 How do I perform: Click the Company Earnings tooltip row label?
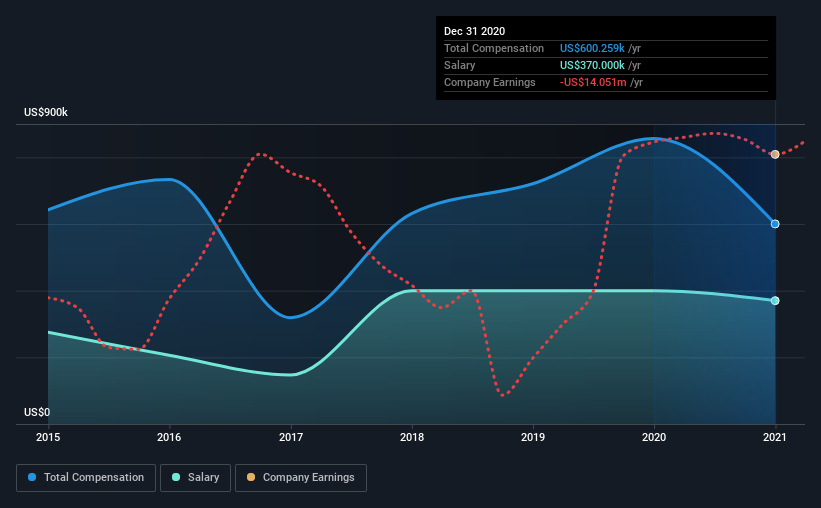pyautogui.click(x=490, y=82)
